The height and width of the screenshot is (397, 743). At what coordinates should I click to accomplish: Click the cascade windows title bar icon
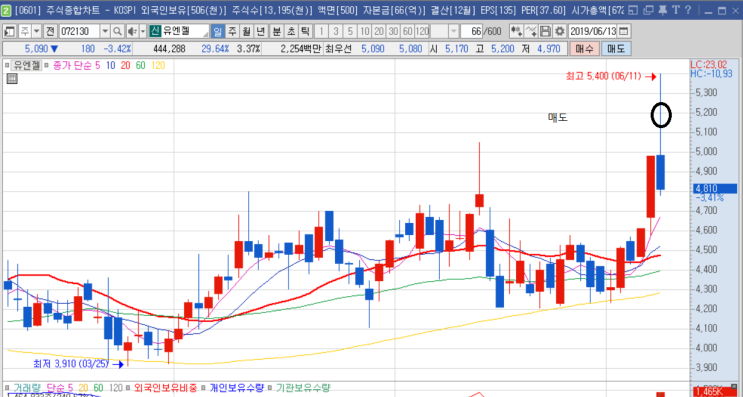pyautogui.click(x=648, y=10)
